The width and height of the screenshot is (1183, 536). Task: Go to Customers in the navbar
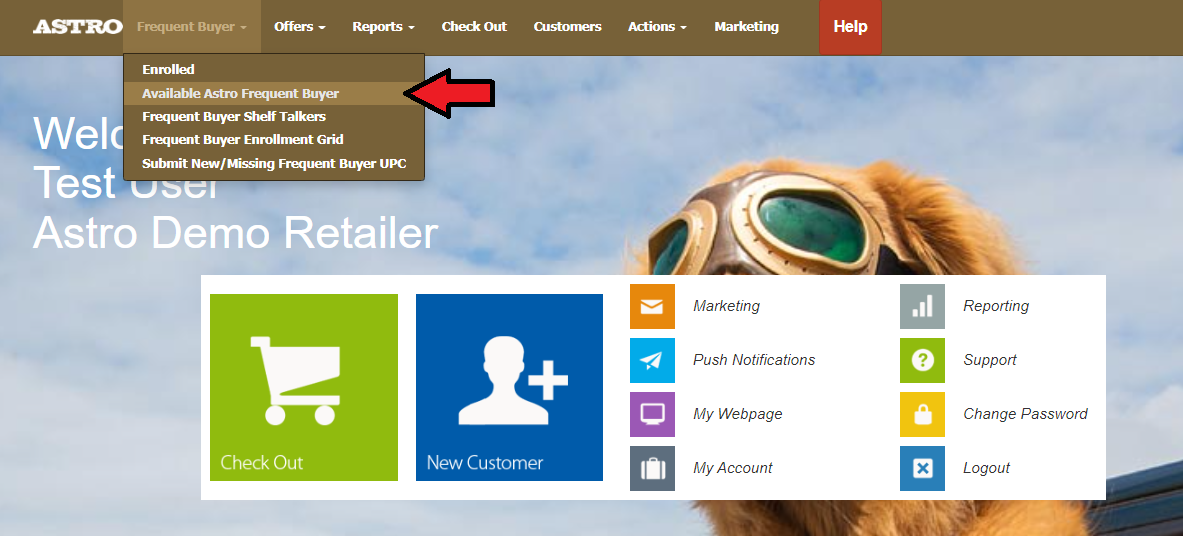(567, 26)
